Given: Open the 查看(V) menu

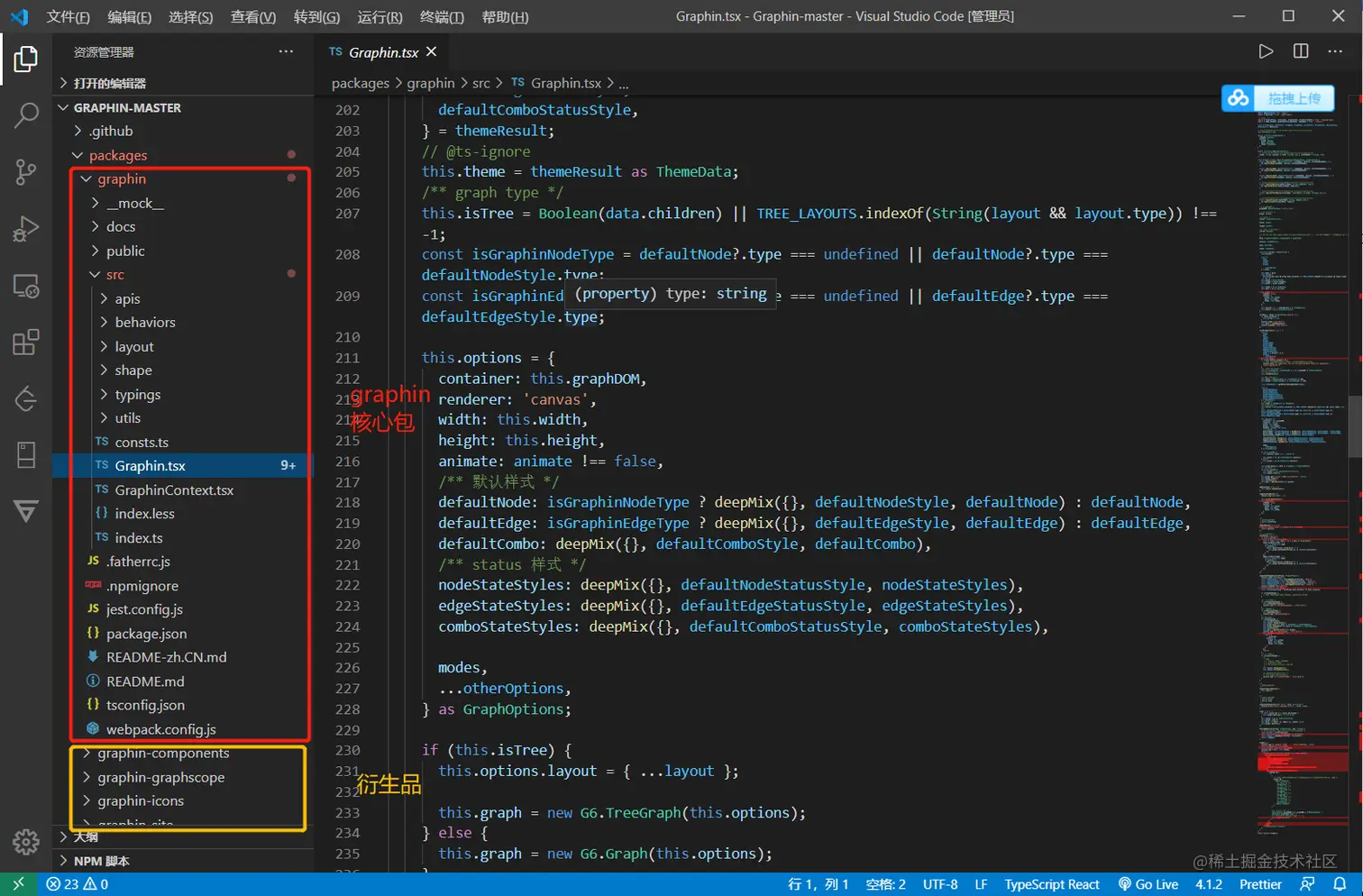Looking at the screenshot, I should click(x=253, y=17).
